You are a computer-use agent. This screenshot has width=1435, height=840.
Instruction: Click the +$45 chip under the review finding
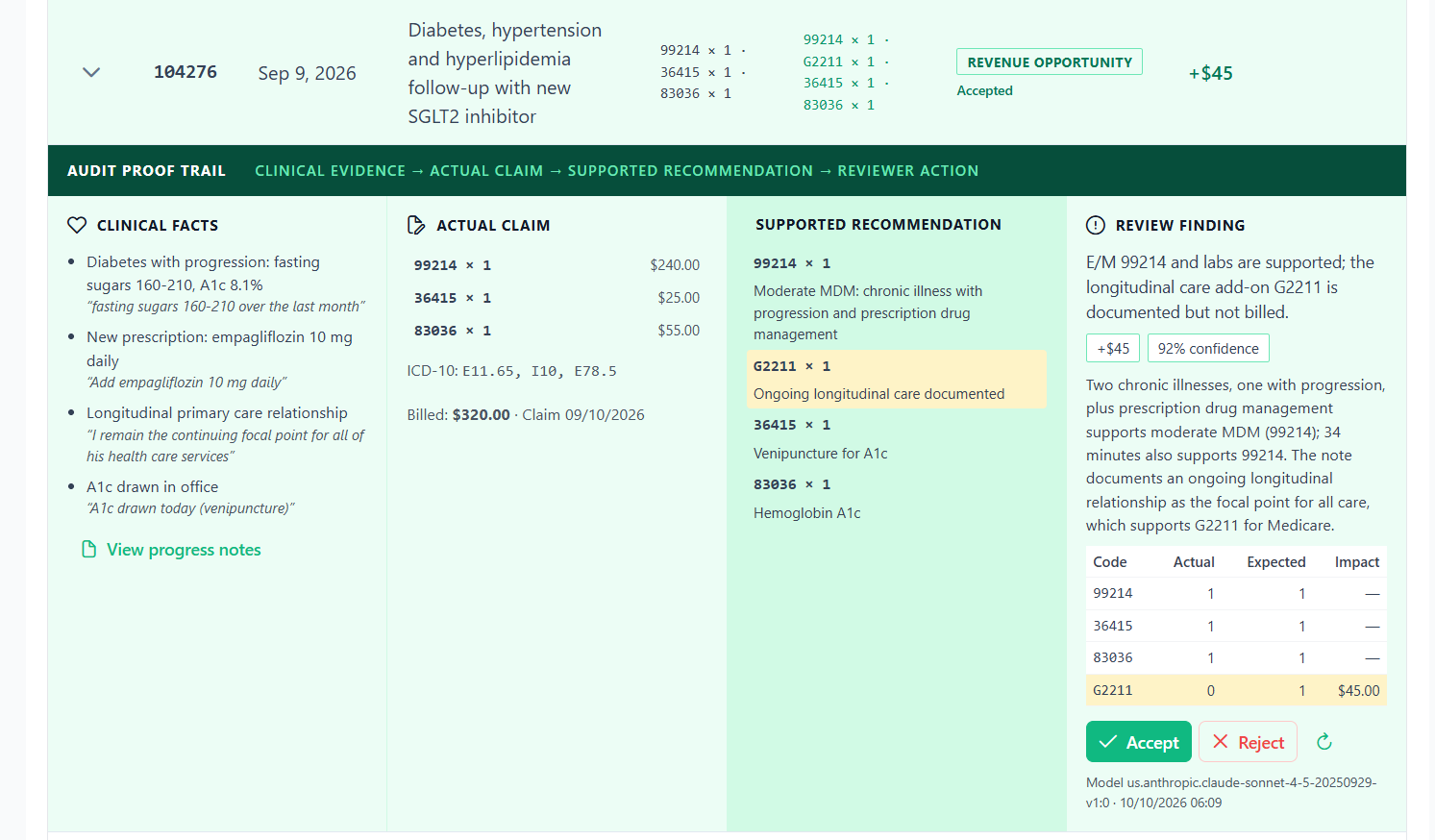pyautogui.click(x=1113, y=348)
